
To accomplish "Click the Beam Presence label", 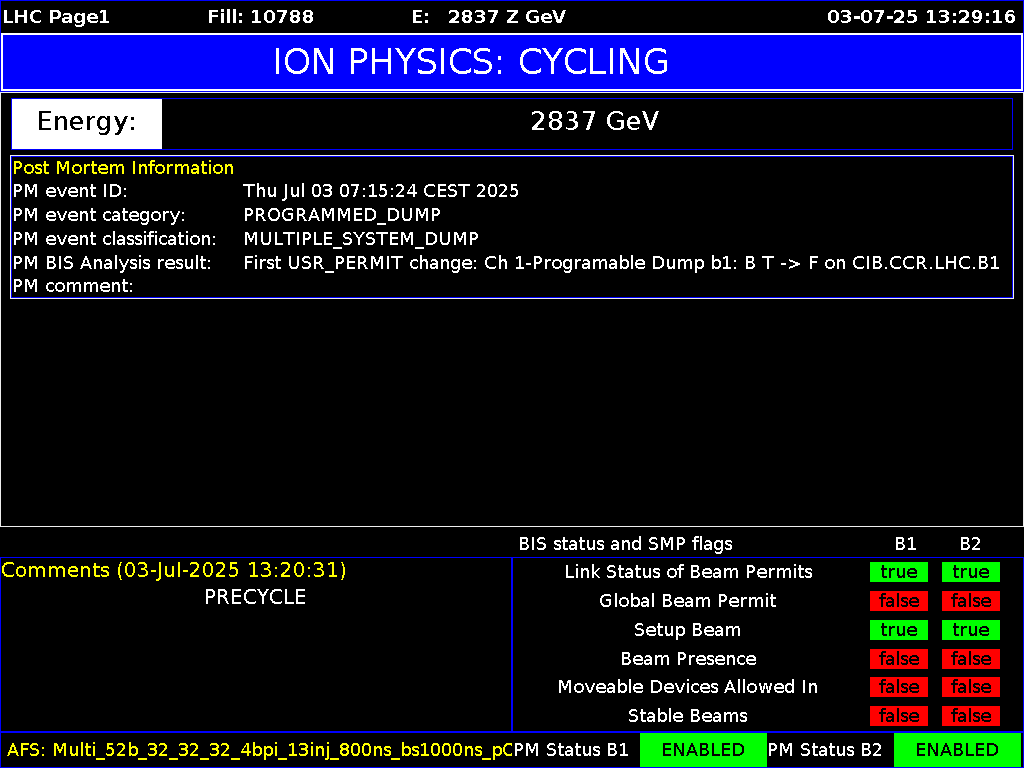I will 688,659.
